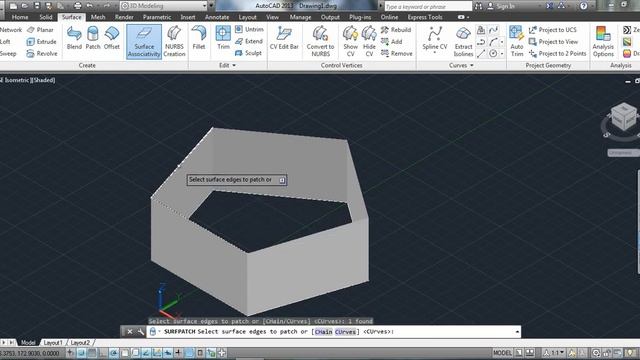Click Remove control vertices
This screenshot has width=640, height=360.
point(396,53)
